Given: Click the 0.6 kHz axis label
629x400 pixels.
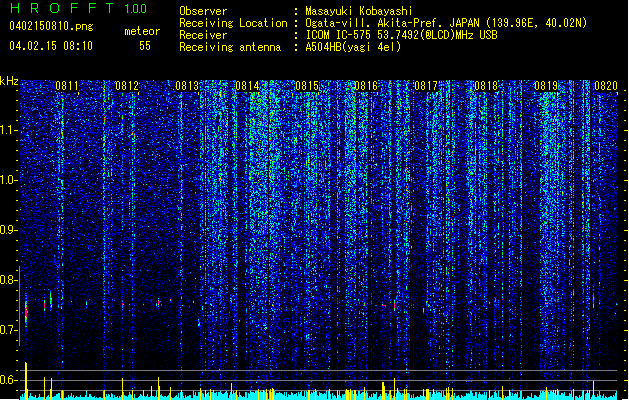Looking at the screenshot, I should [x=9, y=380].
